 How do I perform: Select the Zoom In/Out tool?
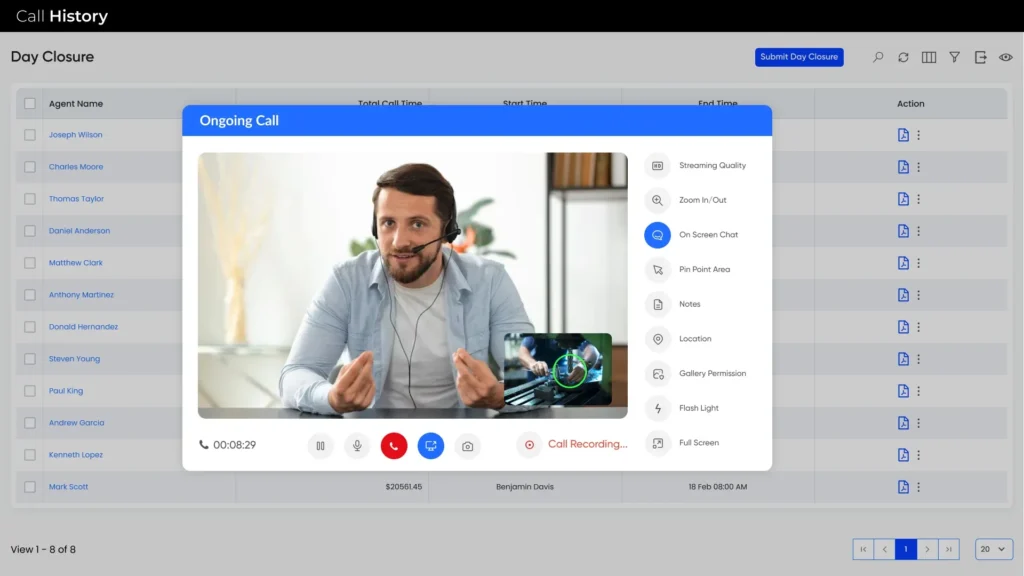[x=657, y=200]
